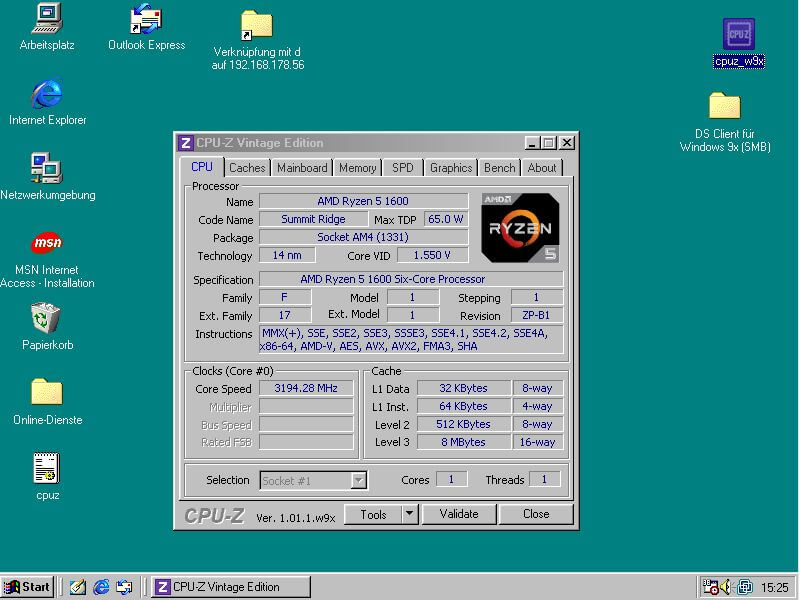
Task: Switch to the About tab
Action: [x=542, y=168]
